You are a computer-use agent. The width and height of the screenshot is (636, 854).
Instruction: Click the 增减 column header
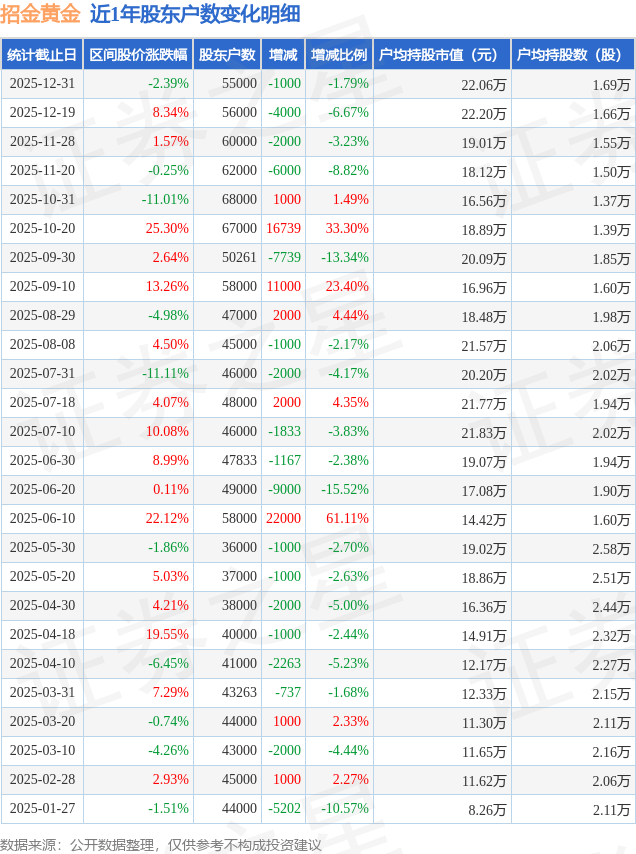[x=283, y=55]
